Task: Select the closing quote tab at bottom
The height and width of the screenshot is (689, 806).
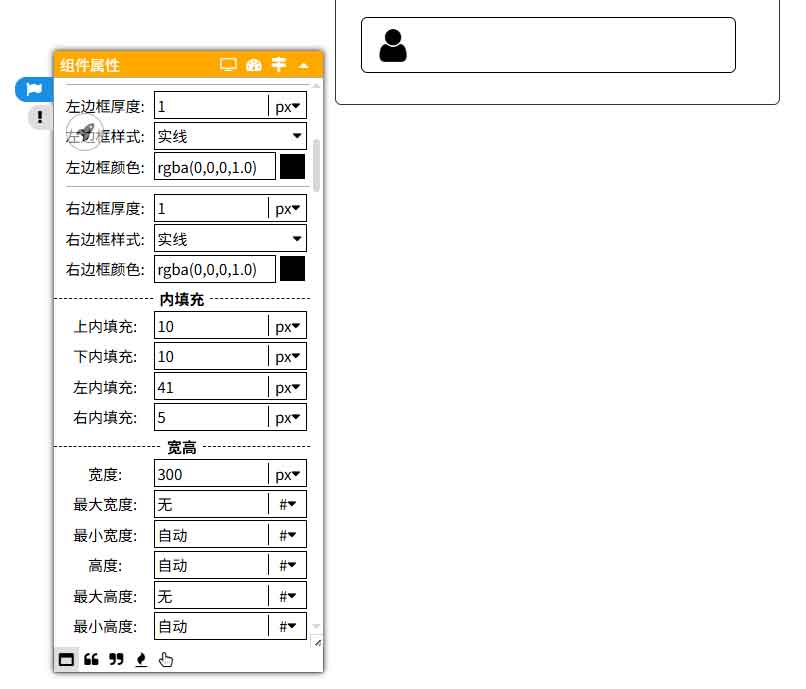Action: pyautogui.click(x=116, y=659)
